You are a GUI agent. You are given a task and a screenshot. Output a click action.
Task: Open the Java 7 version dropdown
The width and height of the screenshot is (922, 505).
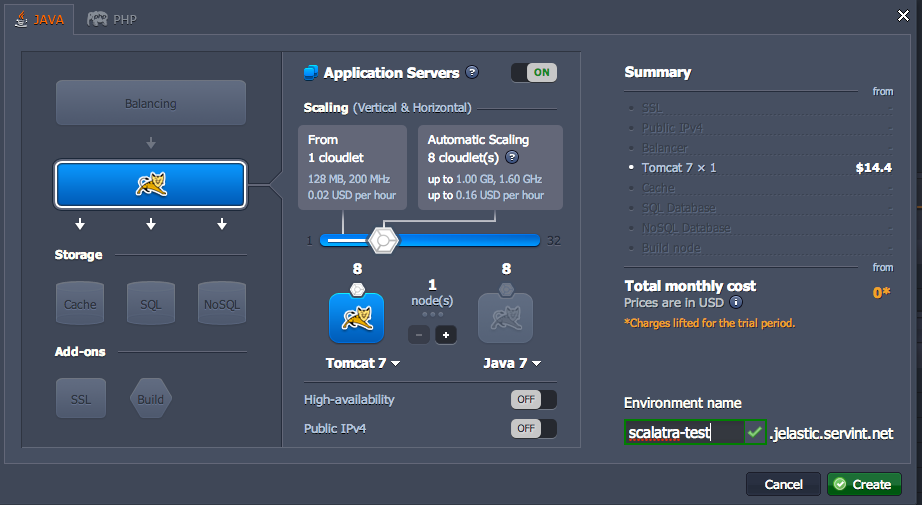coord(512,363)
